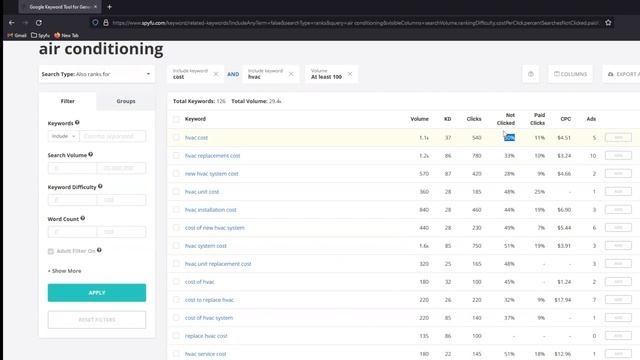Image resolution: width=640 pixels, height=360 pixels.
Task: Check the 'hvac cost' row checkbox
Action: [x=176, y=138]
